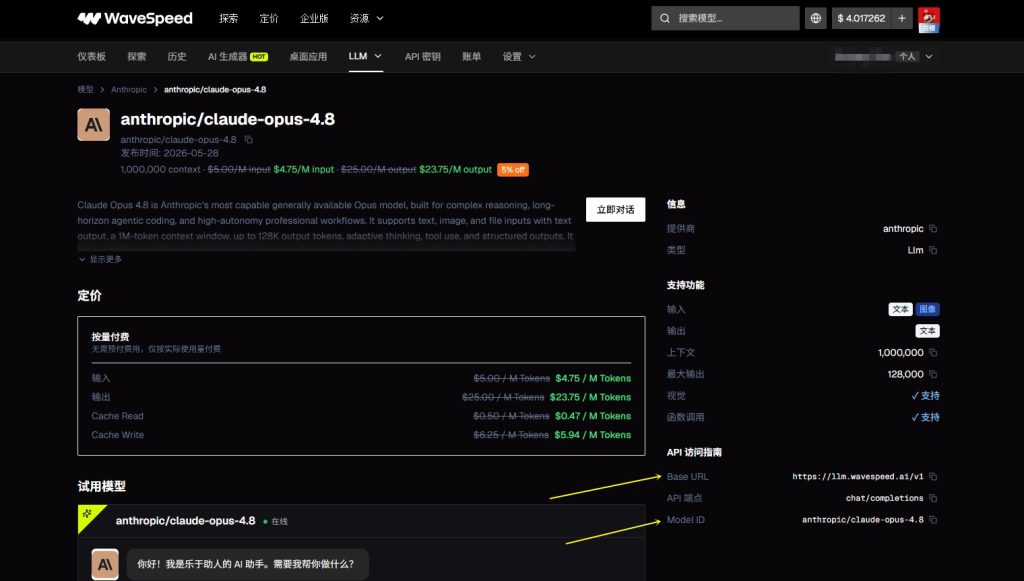The image size is (1024, 581).
Task: Open the 账单 tab
Action: pyautogui.click(x=472, y=57)
